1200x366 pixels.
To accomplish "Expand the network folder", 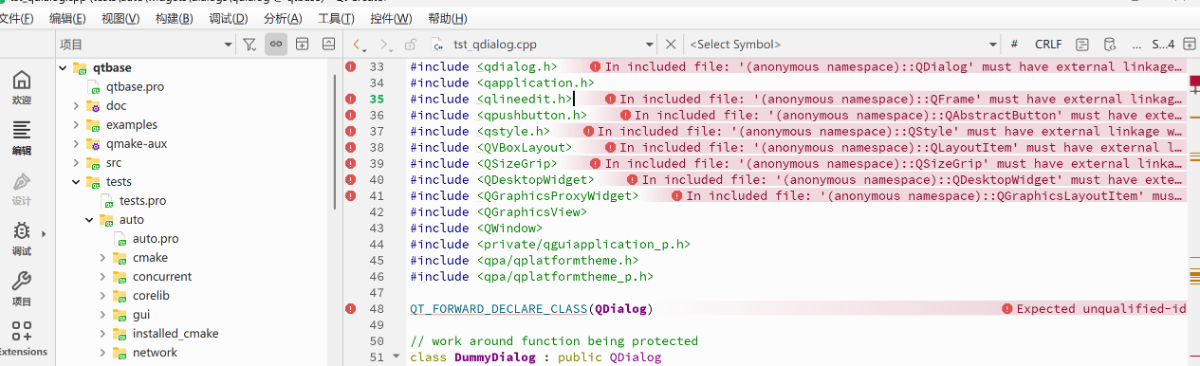I will coord(103,353).
